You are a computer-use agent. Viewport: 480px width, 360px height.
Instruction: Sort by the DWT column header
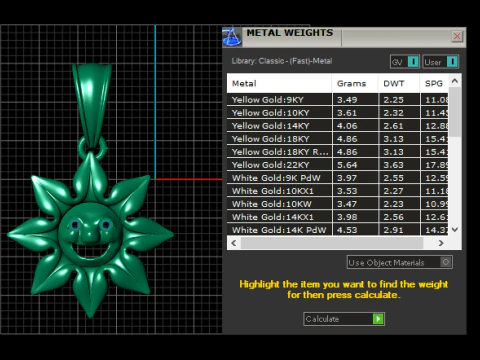click(399, 83)
